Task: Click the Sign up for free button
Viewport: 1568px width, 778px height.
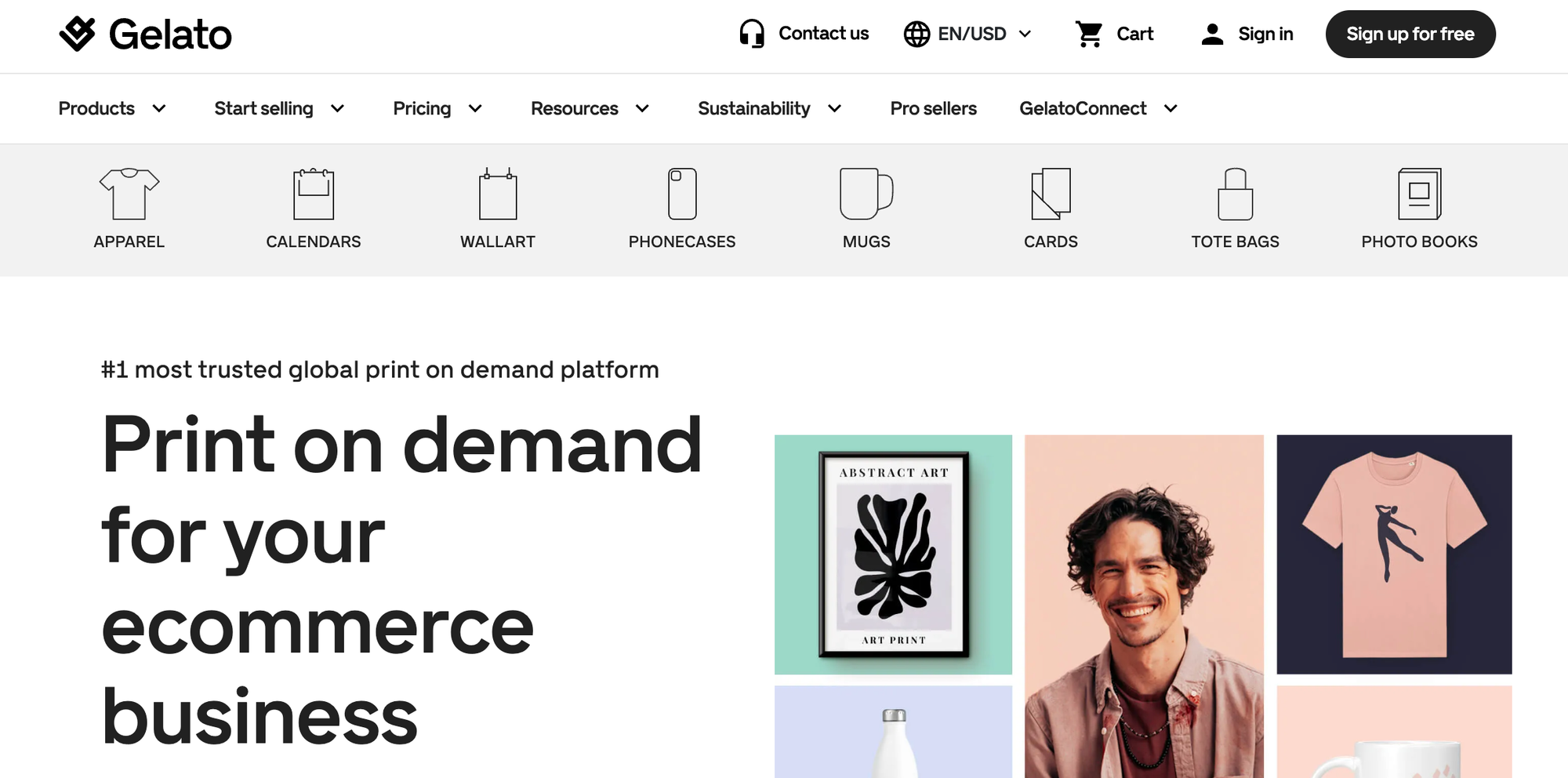Action: click(x=1410, y=34)
